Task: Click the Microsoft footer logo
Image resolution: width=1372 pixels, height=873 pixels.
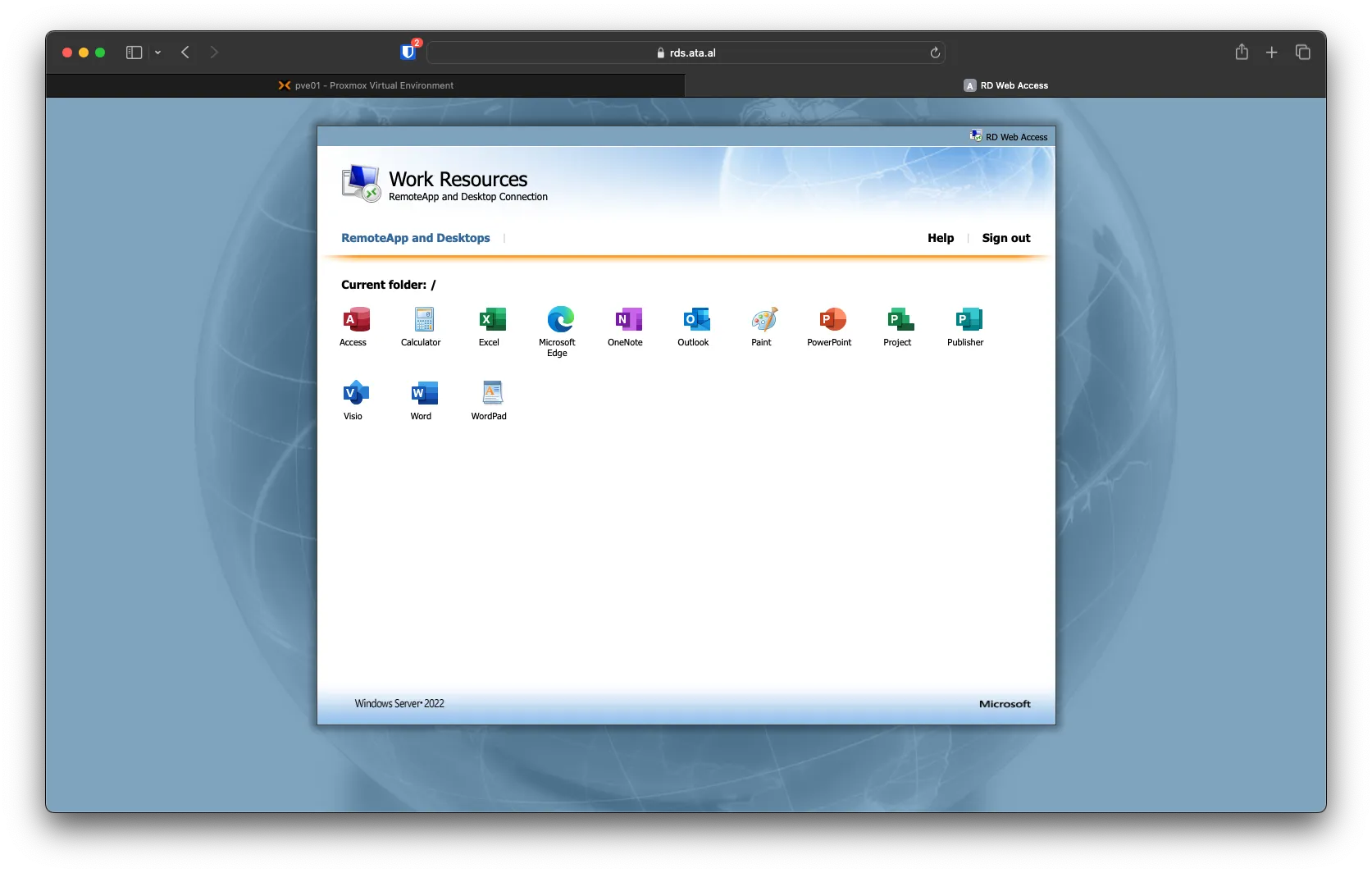Action: tap(1005, 704)
